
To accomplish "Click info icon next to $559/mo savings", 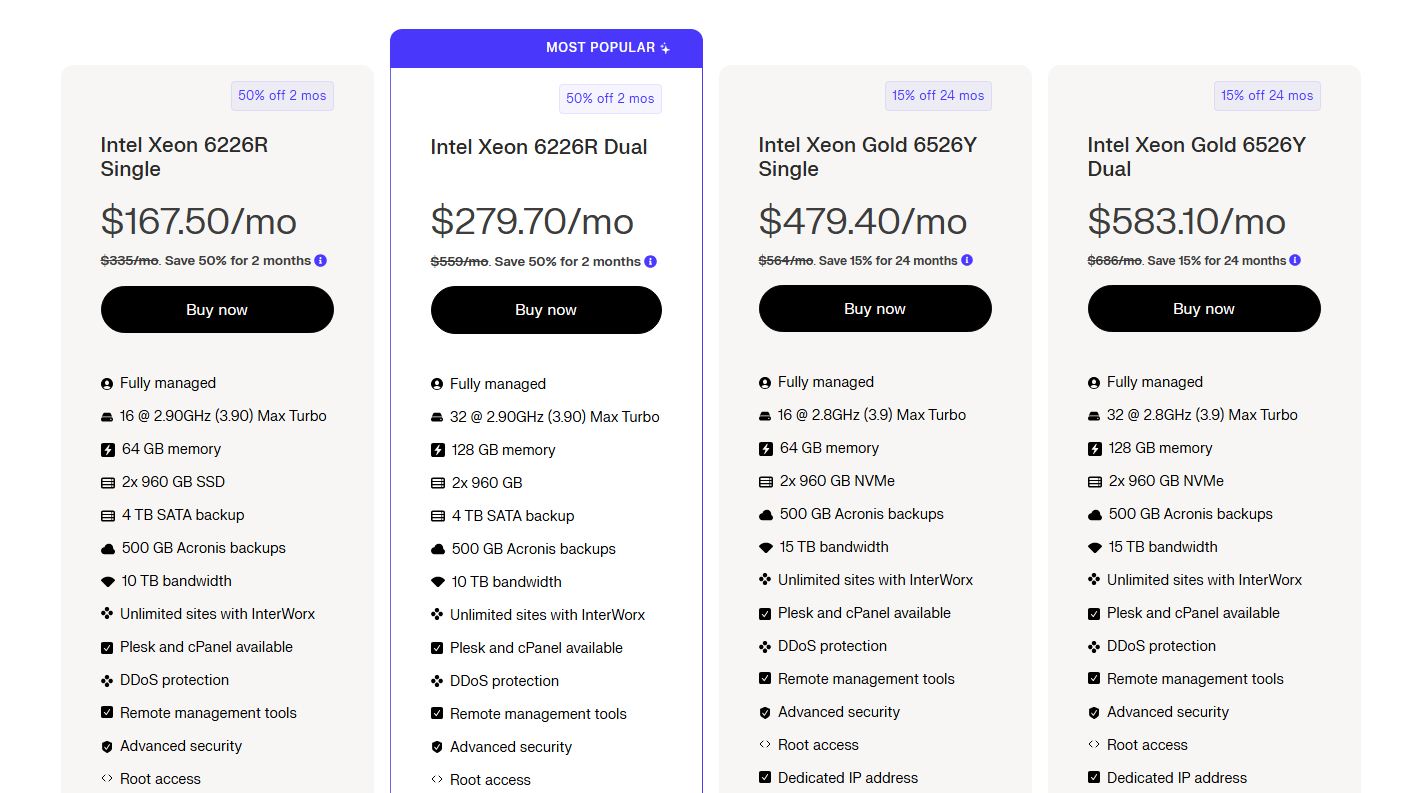I will point(650,262).
